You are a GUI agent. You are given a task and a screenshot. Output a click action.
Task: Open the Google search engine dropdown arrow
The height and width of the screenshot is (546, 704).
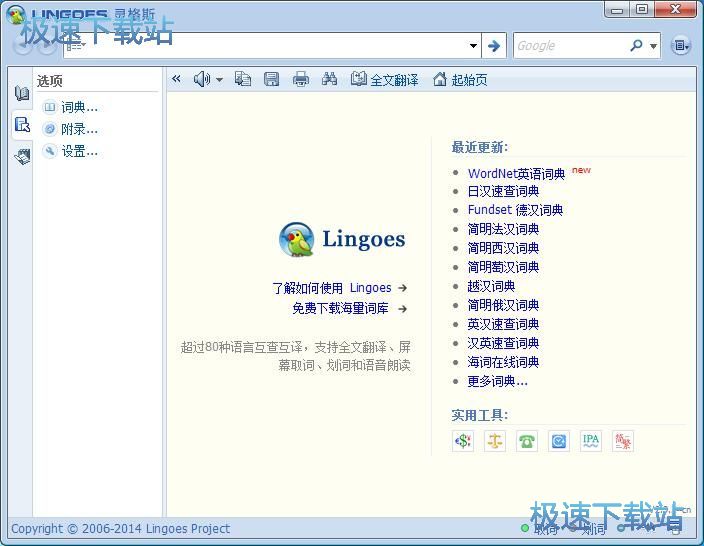[x=653, y=46]
